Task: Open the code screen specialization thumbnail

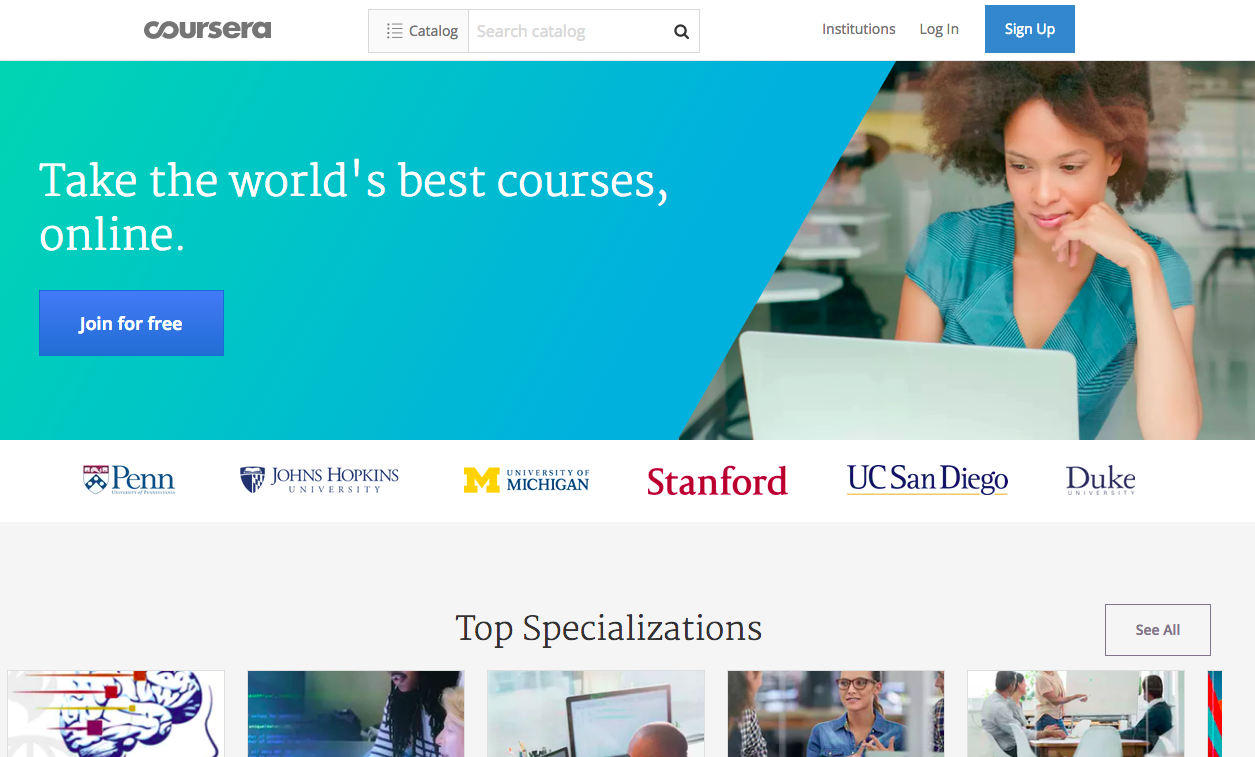Action: coord(355,713)
